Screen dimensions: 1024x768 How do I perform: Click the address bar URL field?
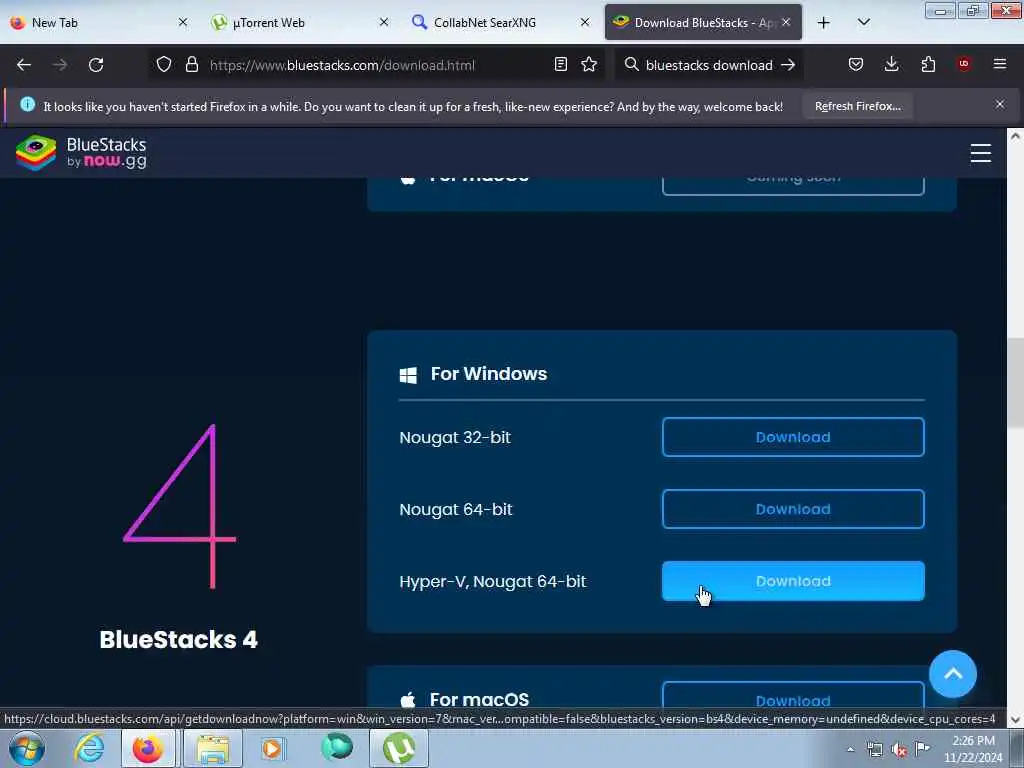coord(379,65)
